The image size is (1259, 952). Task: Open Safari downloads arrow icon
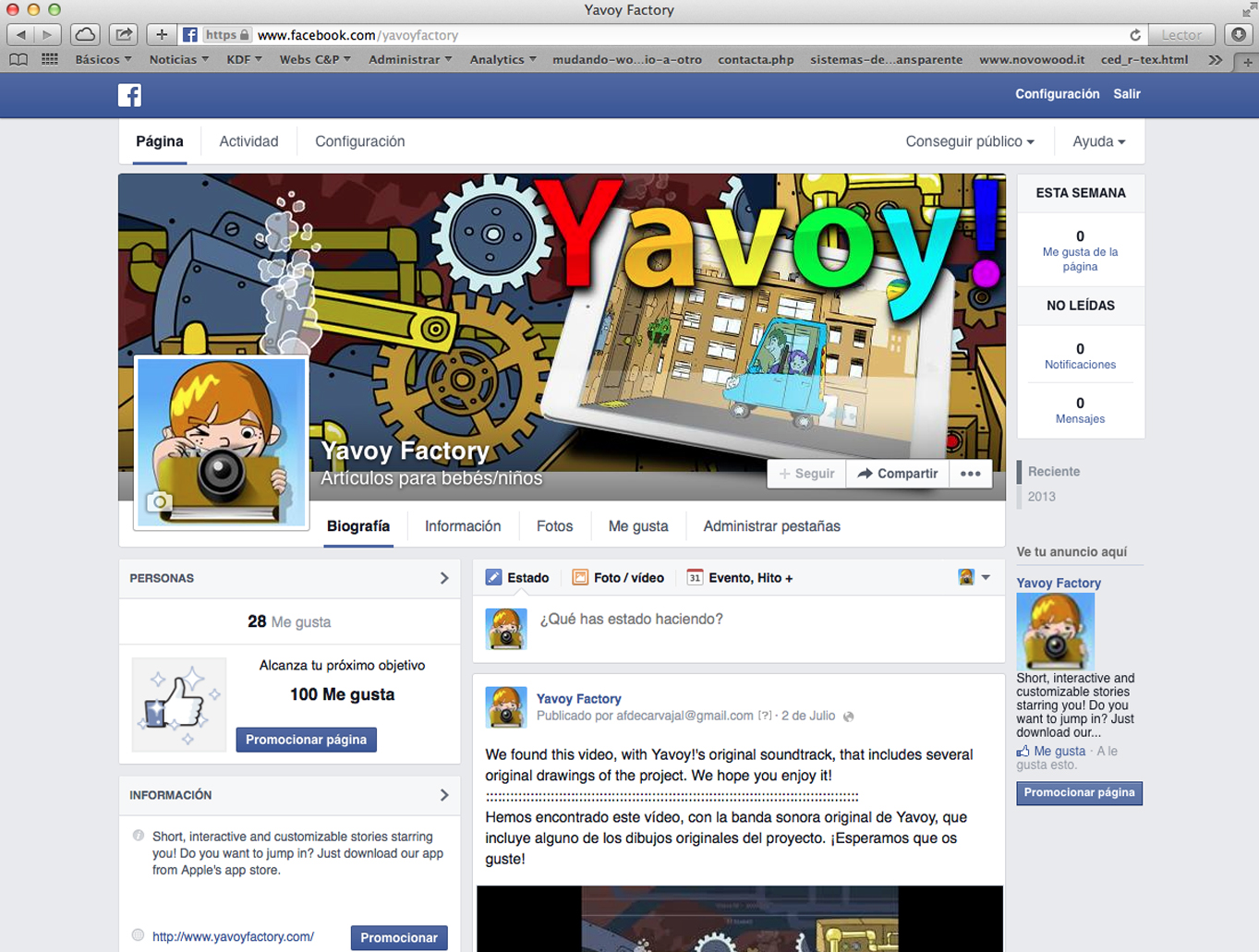[x=1239, y=35]
